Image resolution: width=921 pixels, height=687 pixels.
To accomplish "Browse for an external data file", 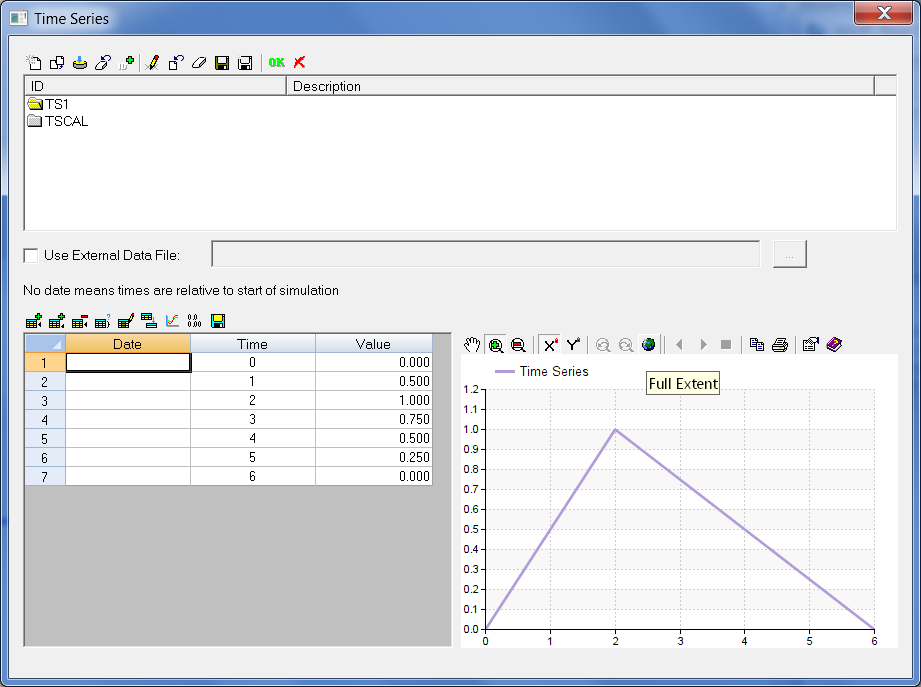I will tap(789, 254).
